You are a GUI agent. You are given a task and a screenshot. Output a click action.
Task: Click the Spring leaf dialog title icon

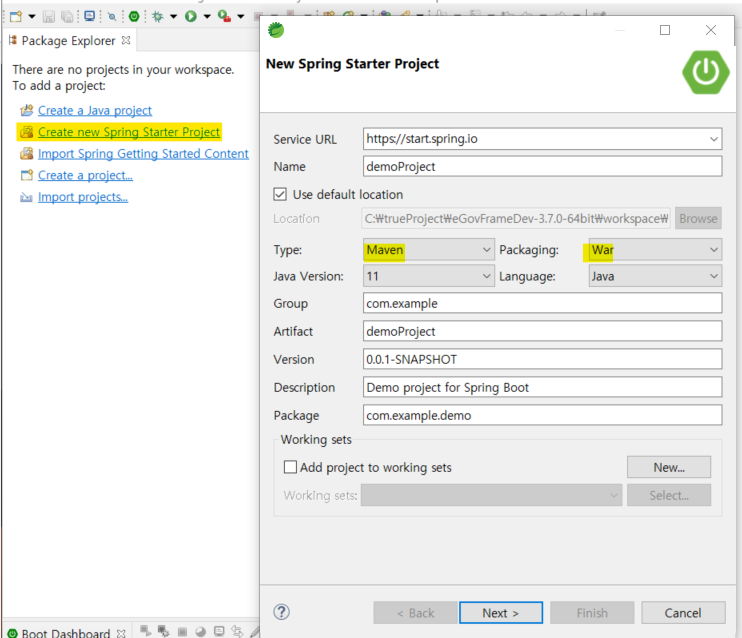click(x=276, y=30)
